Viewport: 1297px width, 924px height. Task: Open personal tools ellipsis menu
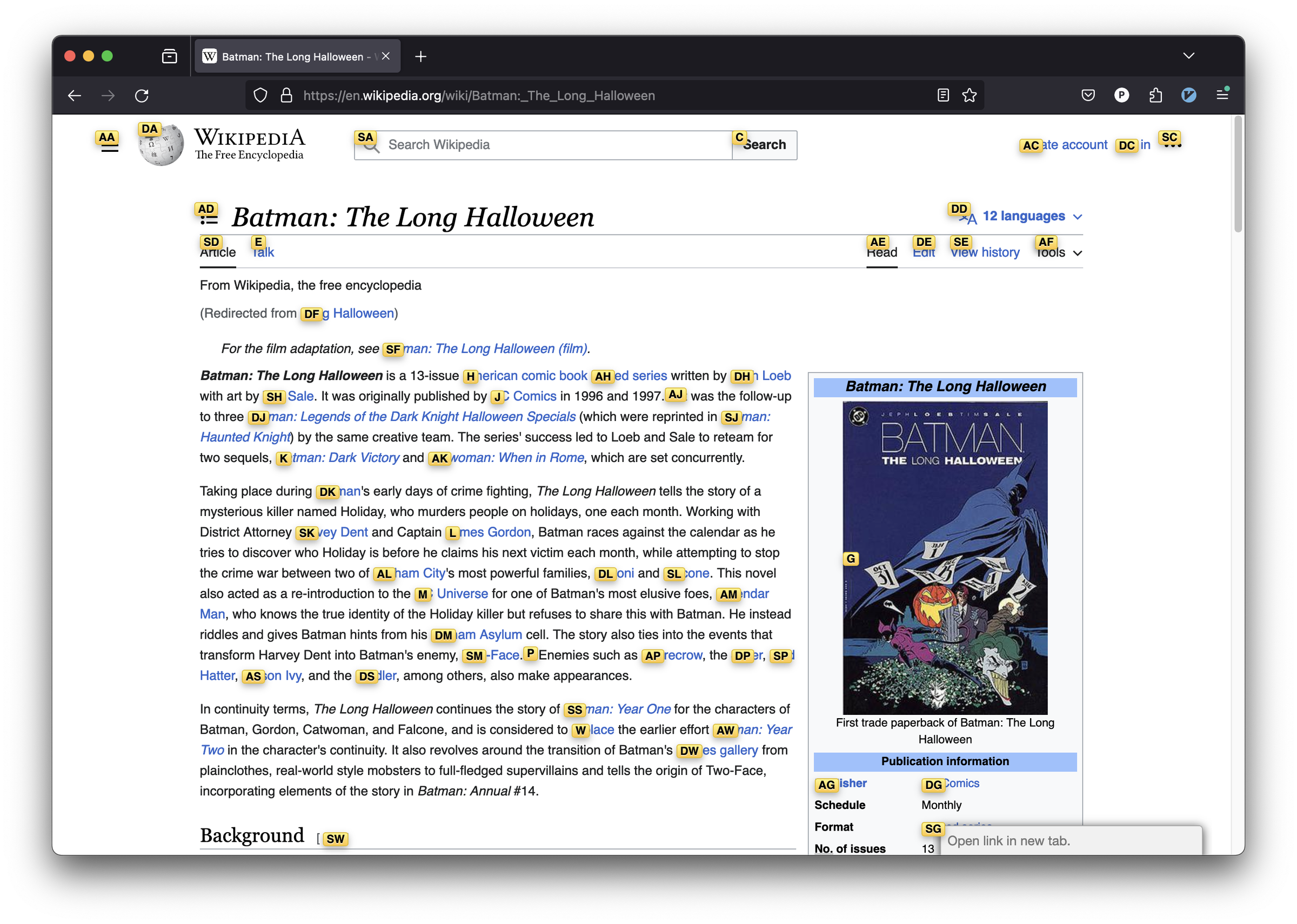tap(1172, 145)
